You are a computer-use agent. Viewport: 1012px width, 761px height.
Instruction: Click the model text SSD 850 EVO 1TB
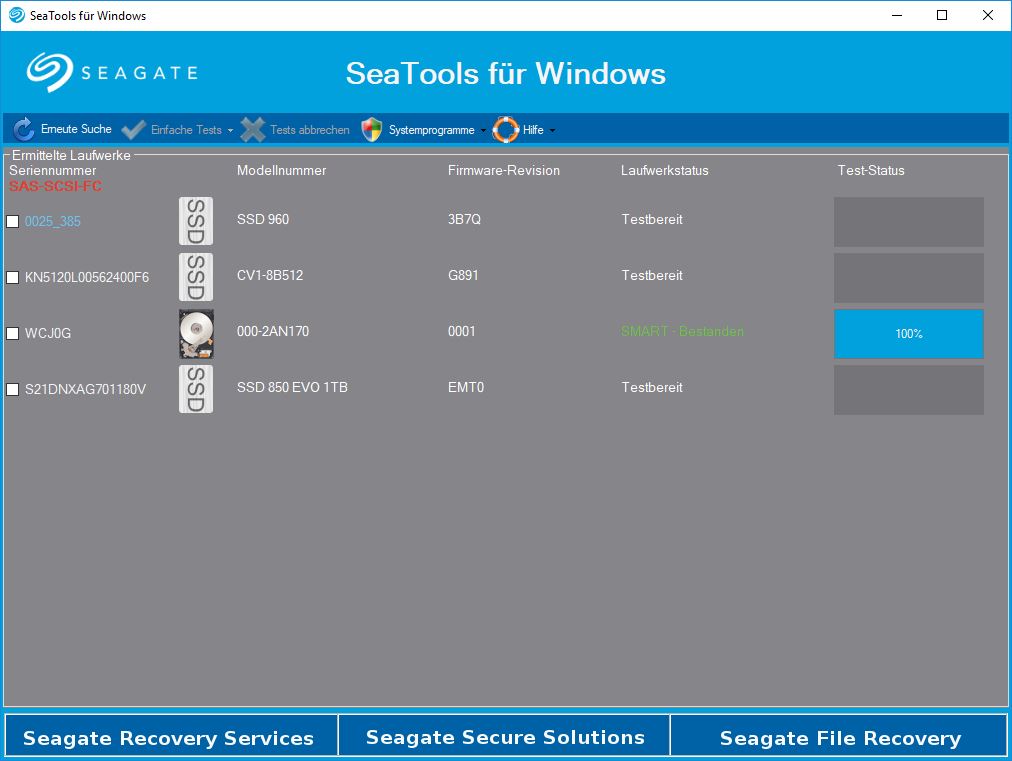[x=292, y=387]
